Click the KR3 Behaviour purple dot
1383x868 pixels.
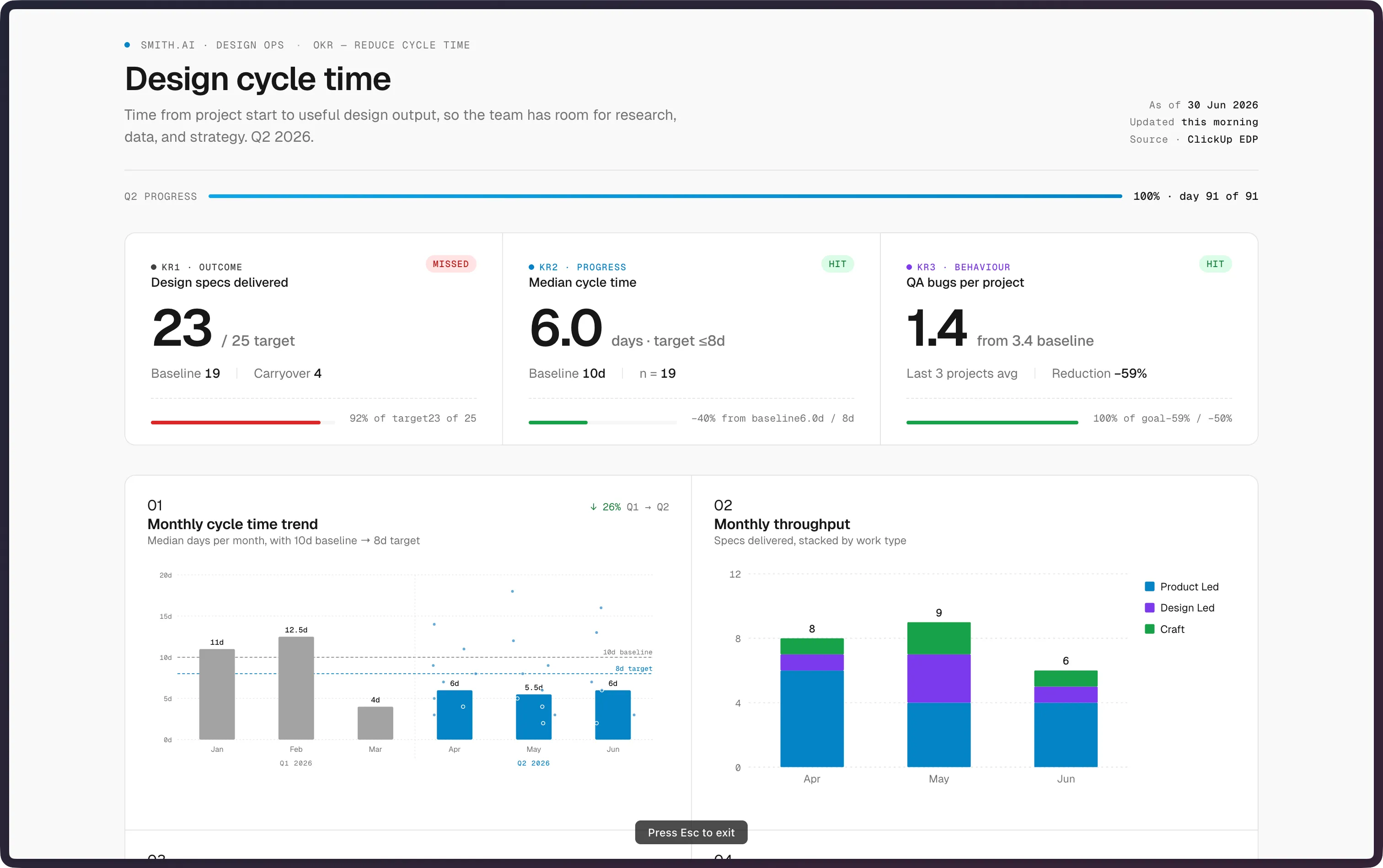pos(909,267)
